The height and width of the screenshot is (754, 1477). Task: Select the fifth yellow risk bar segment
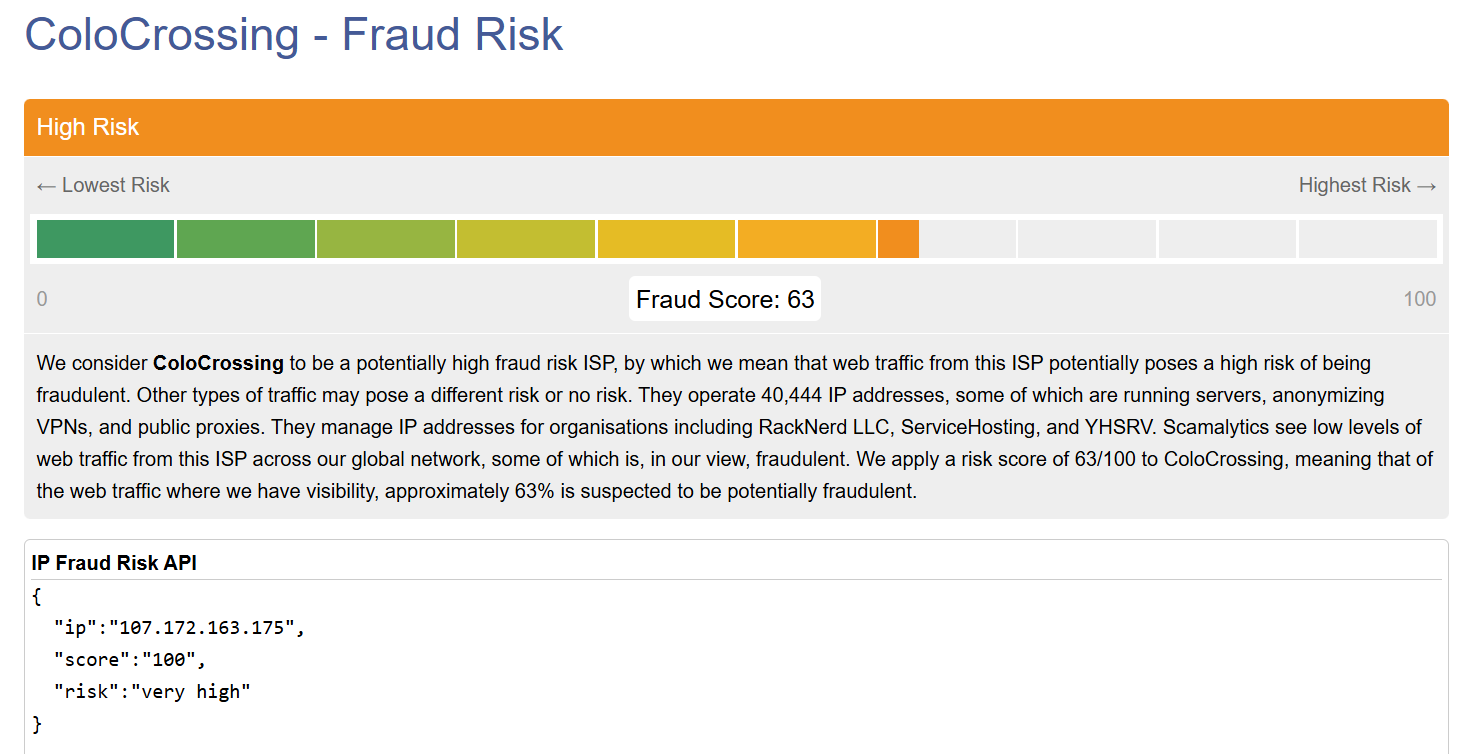pos(666,239)
